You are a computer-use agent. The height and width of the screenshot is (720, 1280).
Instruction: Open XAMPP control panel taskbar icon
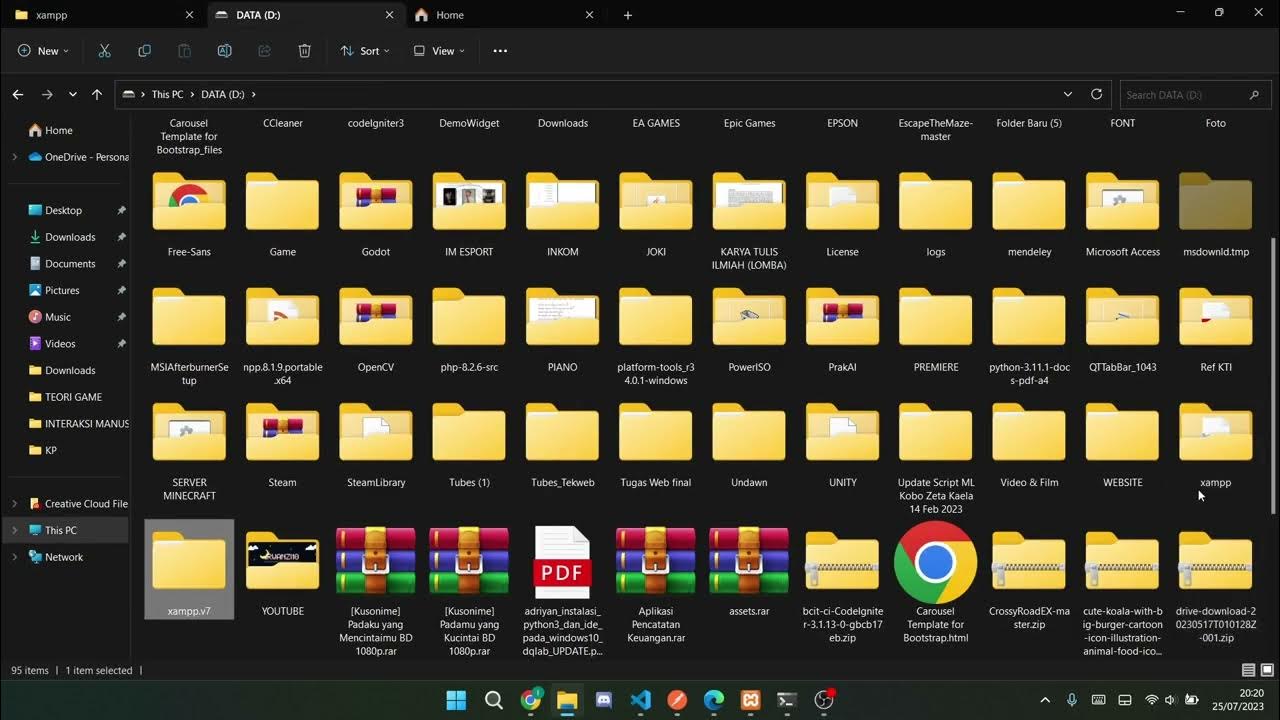tap(750, 700)
